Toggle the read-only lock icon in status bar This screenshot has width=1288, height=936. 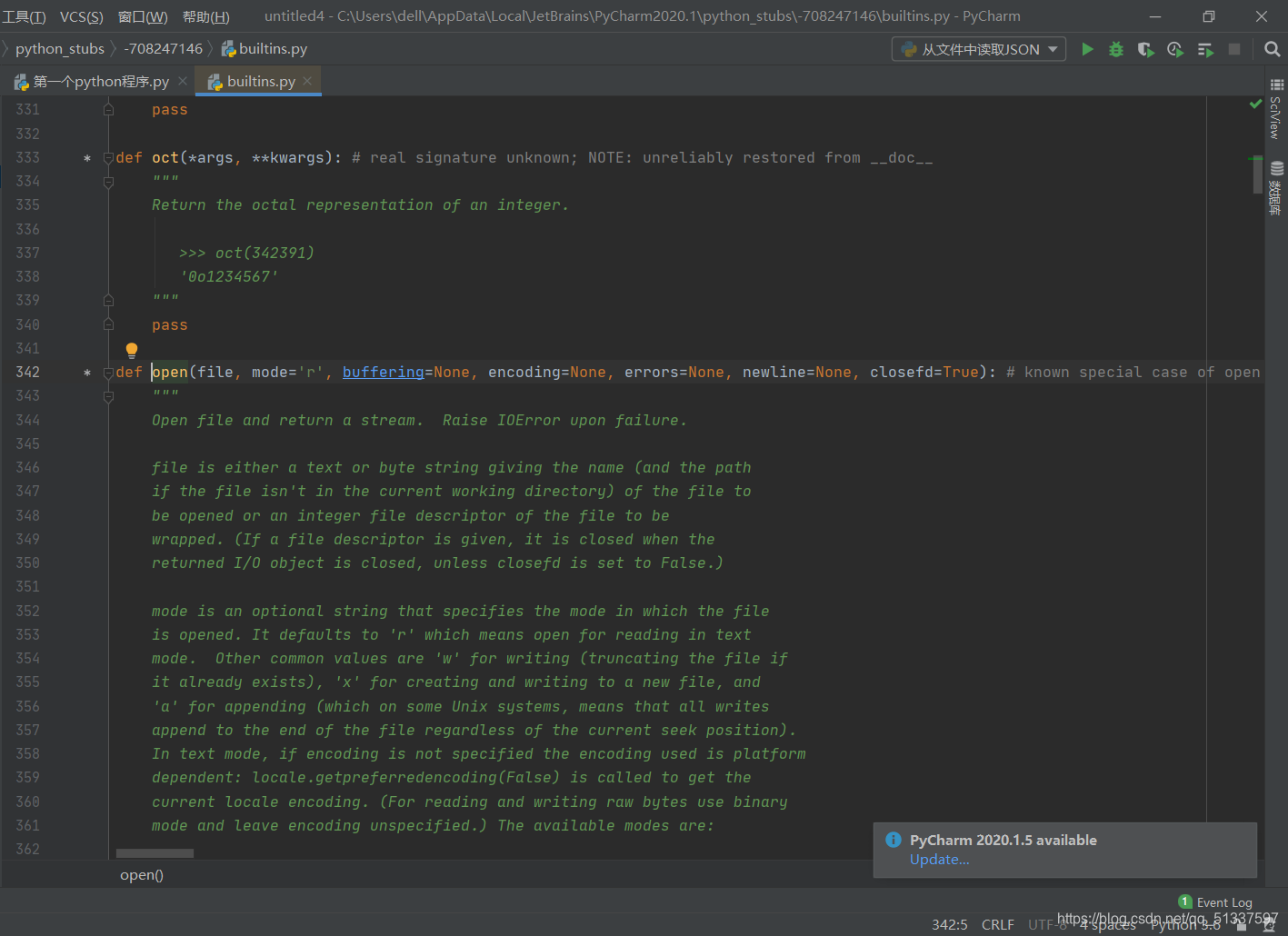(1242, 925)
